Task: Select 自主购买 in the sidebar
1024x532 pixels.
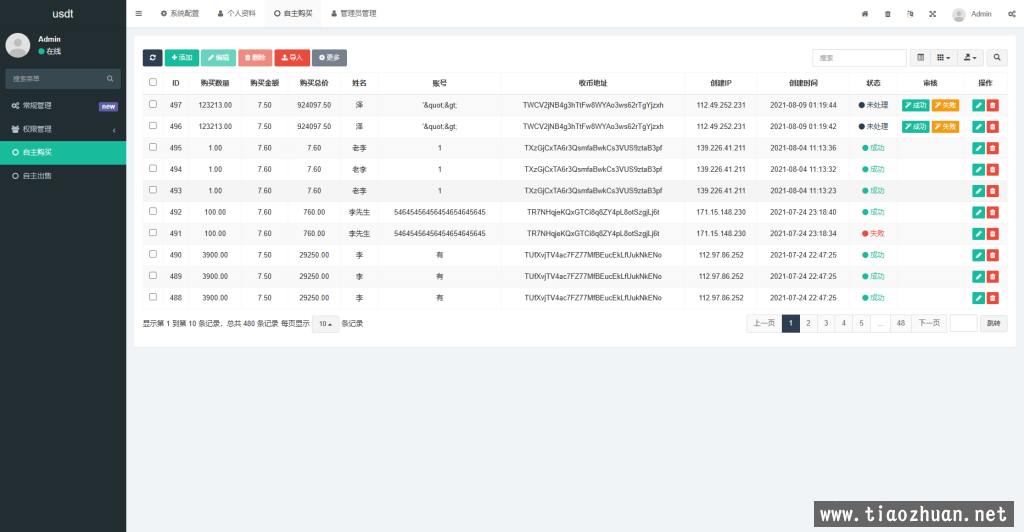Action: click(x=63, y=152)
